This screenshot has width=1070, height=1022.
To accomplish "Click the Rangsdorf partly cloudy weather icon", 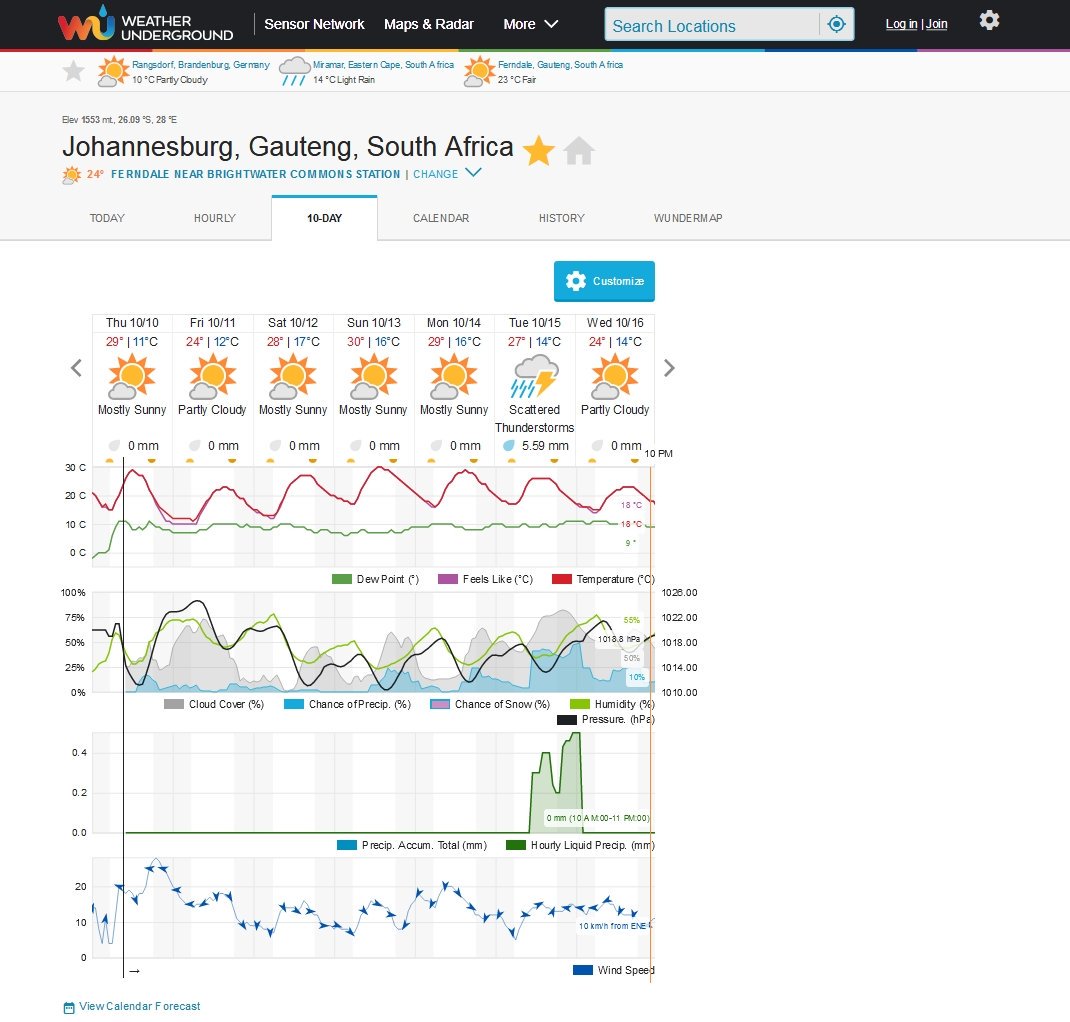I will pyautogui.click(x=113, y=70).
